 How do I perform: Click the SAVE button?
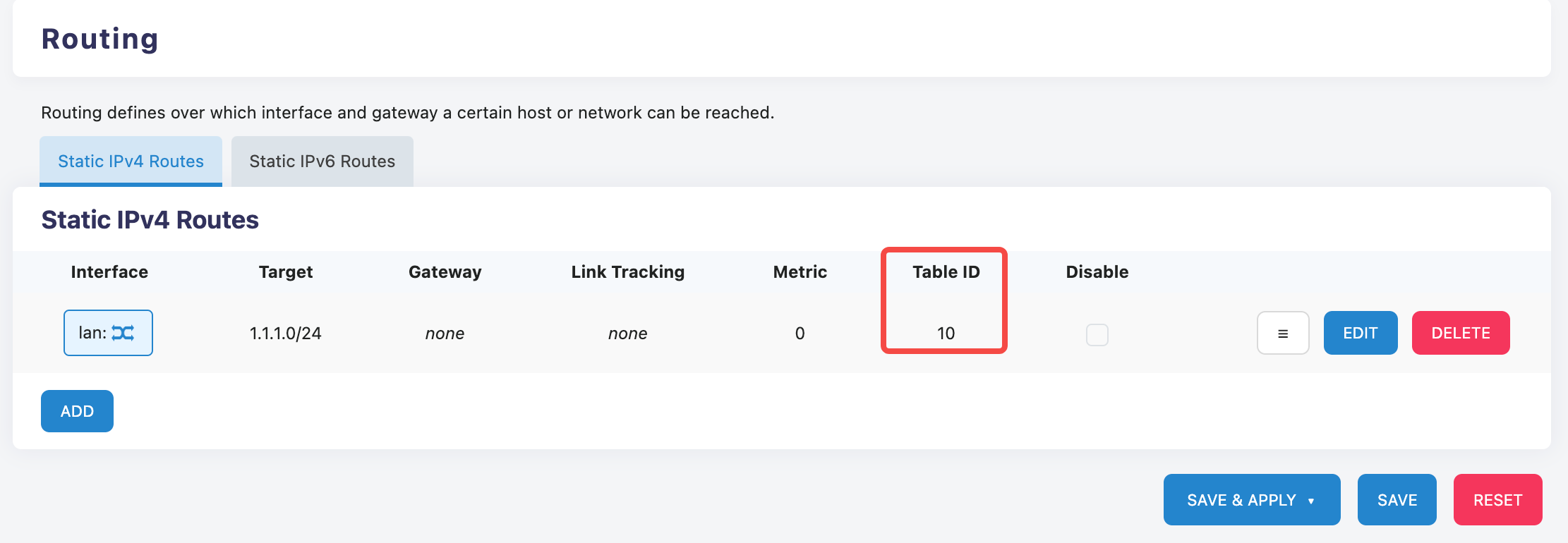click(1397, 500)
